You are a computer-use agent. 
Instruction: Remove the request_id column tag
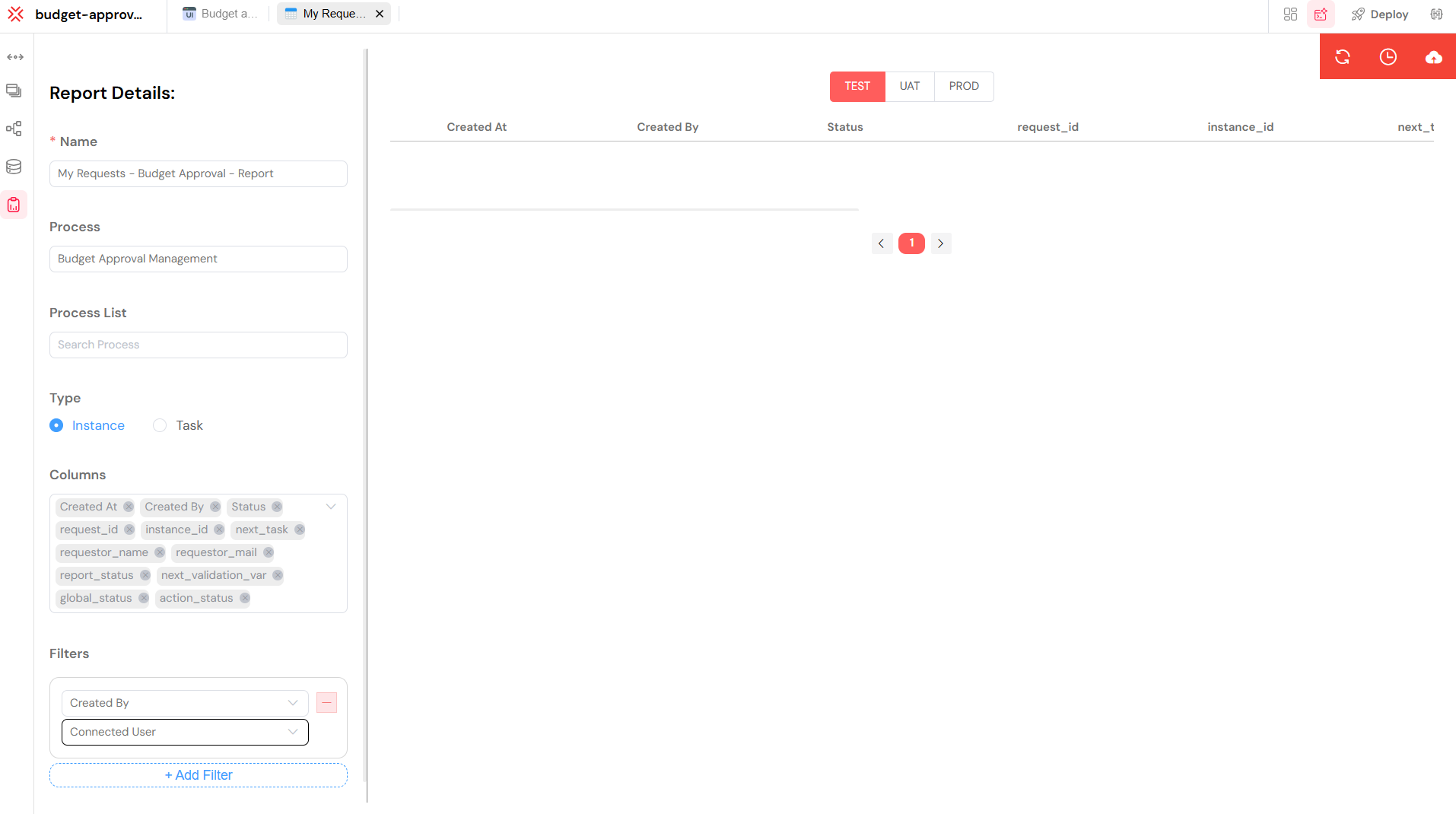[x=129, y=529]
